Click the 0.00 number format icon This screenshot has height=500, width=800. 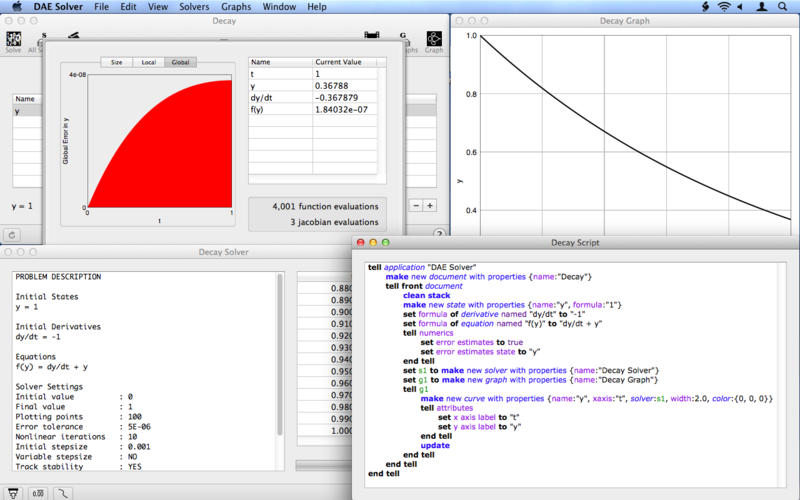pyautogui.click(x=38, y=493)
